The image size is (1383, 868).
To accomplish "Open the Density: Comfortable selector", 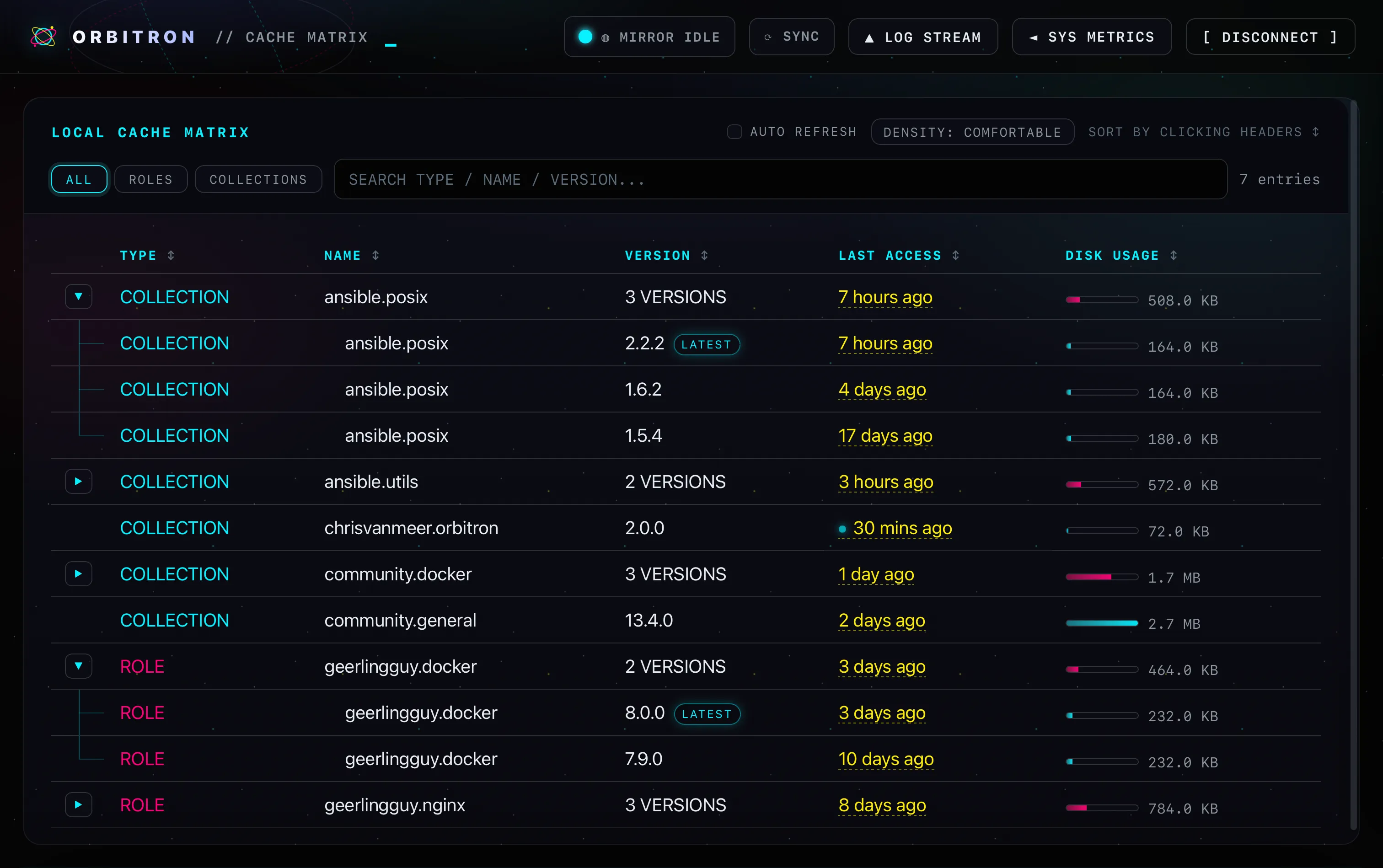I will [x=972, y=132].
